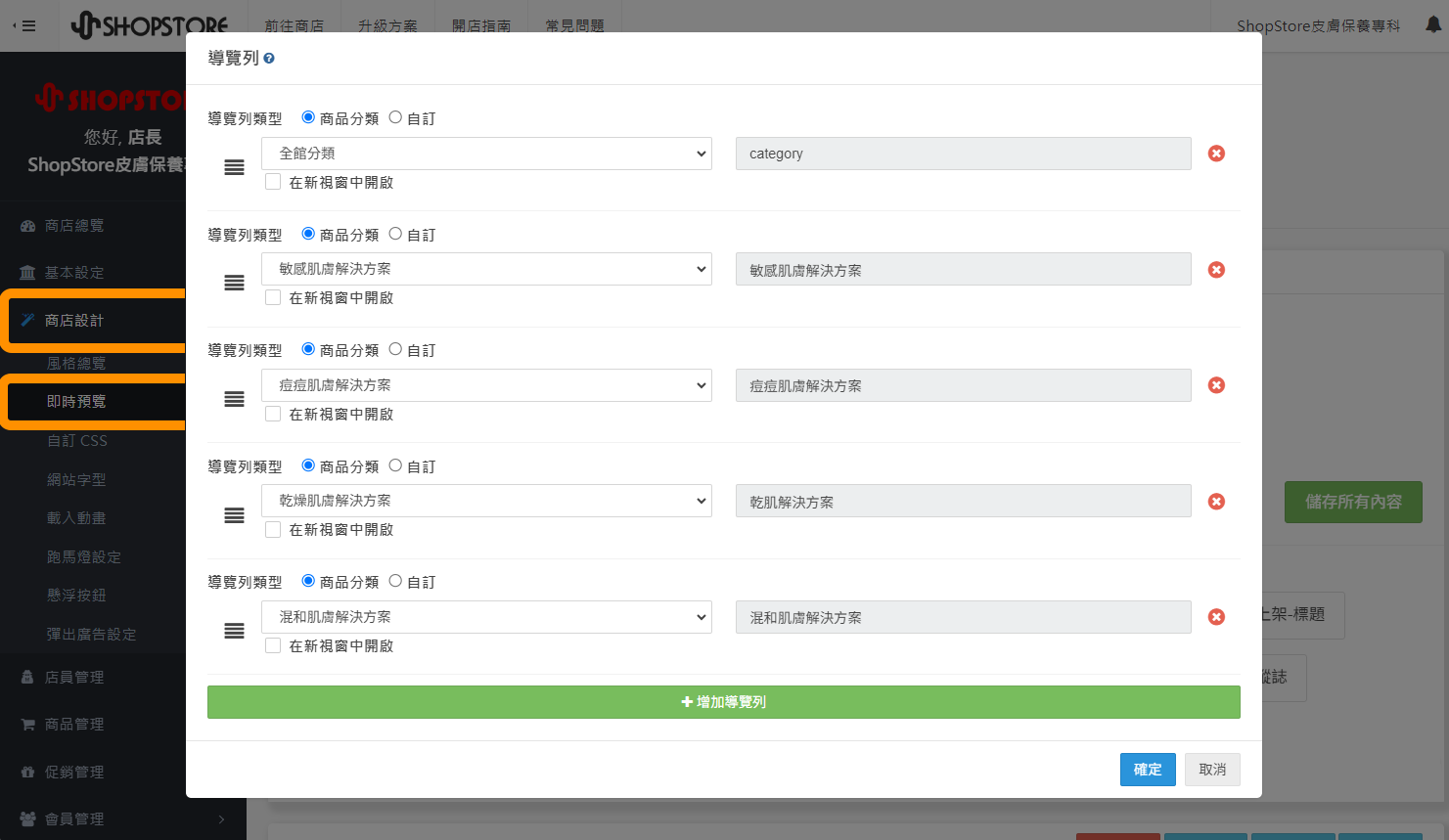The image size is (1449, 840).
Task: Open the 混和肌膚解決方案 category dropdown
Action: 486,617
